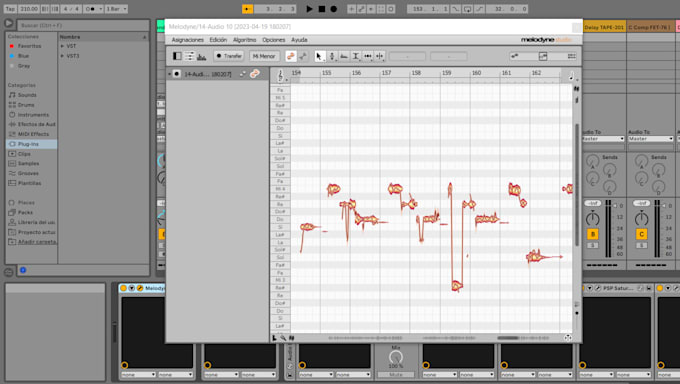
Task: Toggle the yellow metronome button in transport
Action: point(247,9)
